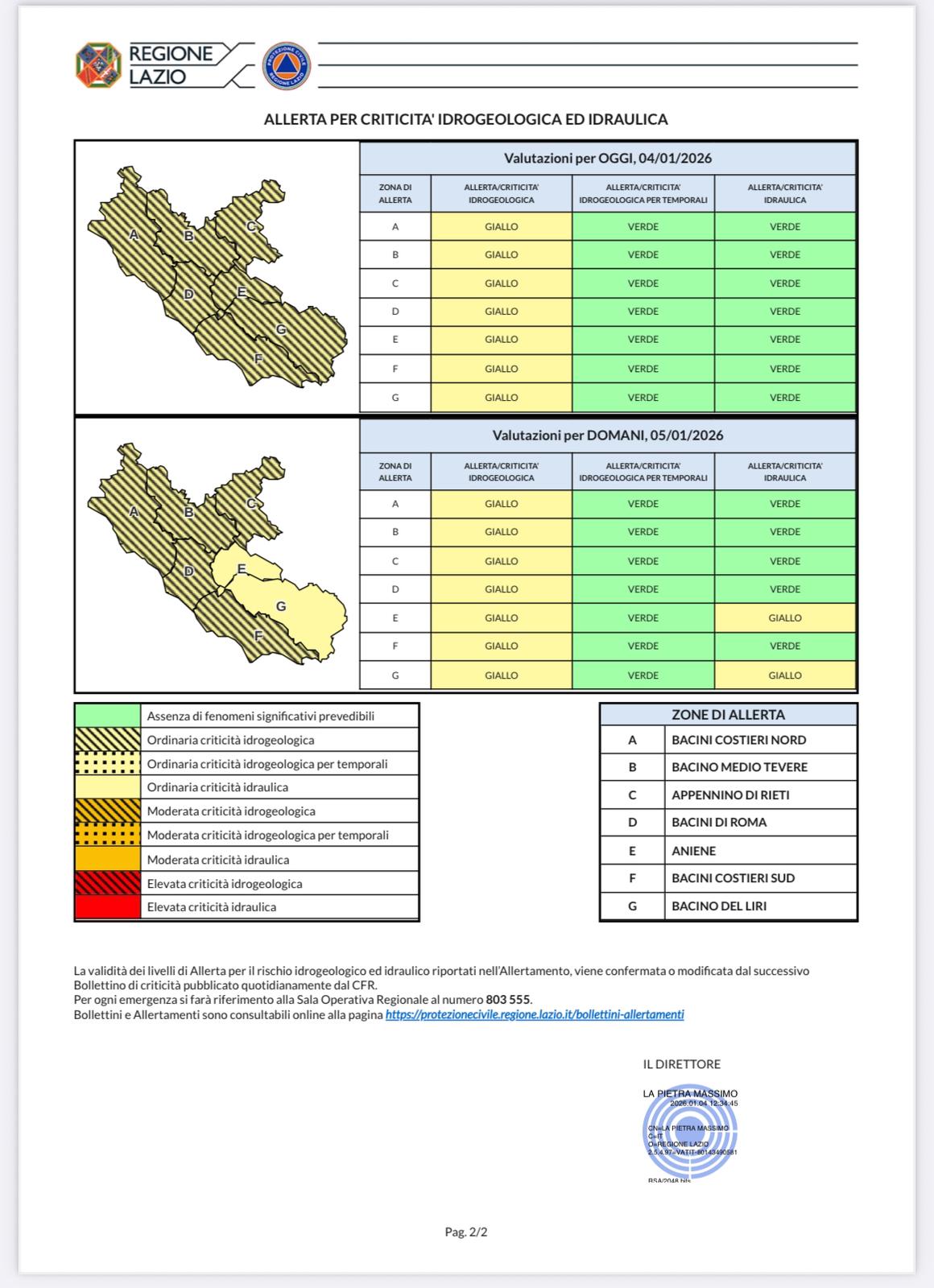Click 'BACINI COSTIERI NORD' in zone table
The width and height of the screenshot is (934, 1288).
pos(738,740)
